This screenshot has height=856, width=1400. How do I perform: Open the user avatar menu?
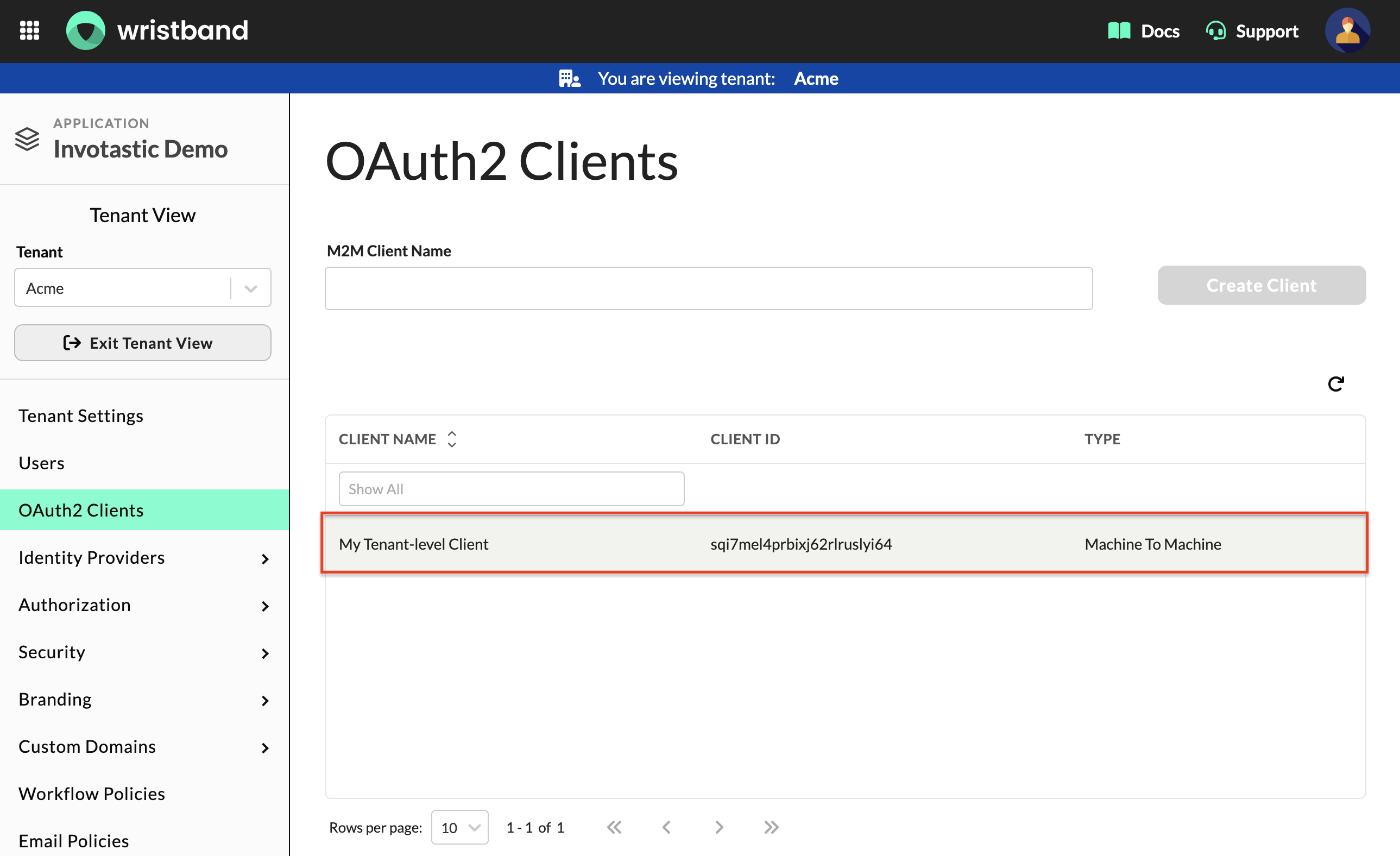pos(1347,31)
